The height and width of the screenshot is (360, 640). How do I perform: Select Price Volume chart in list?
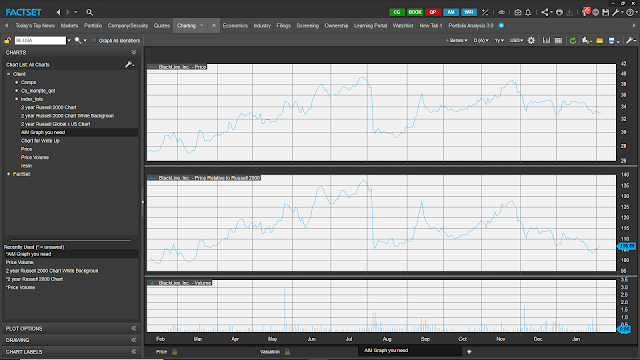point(35,157)
